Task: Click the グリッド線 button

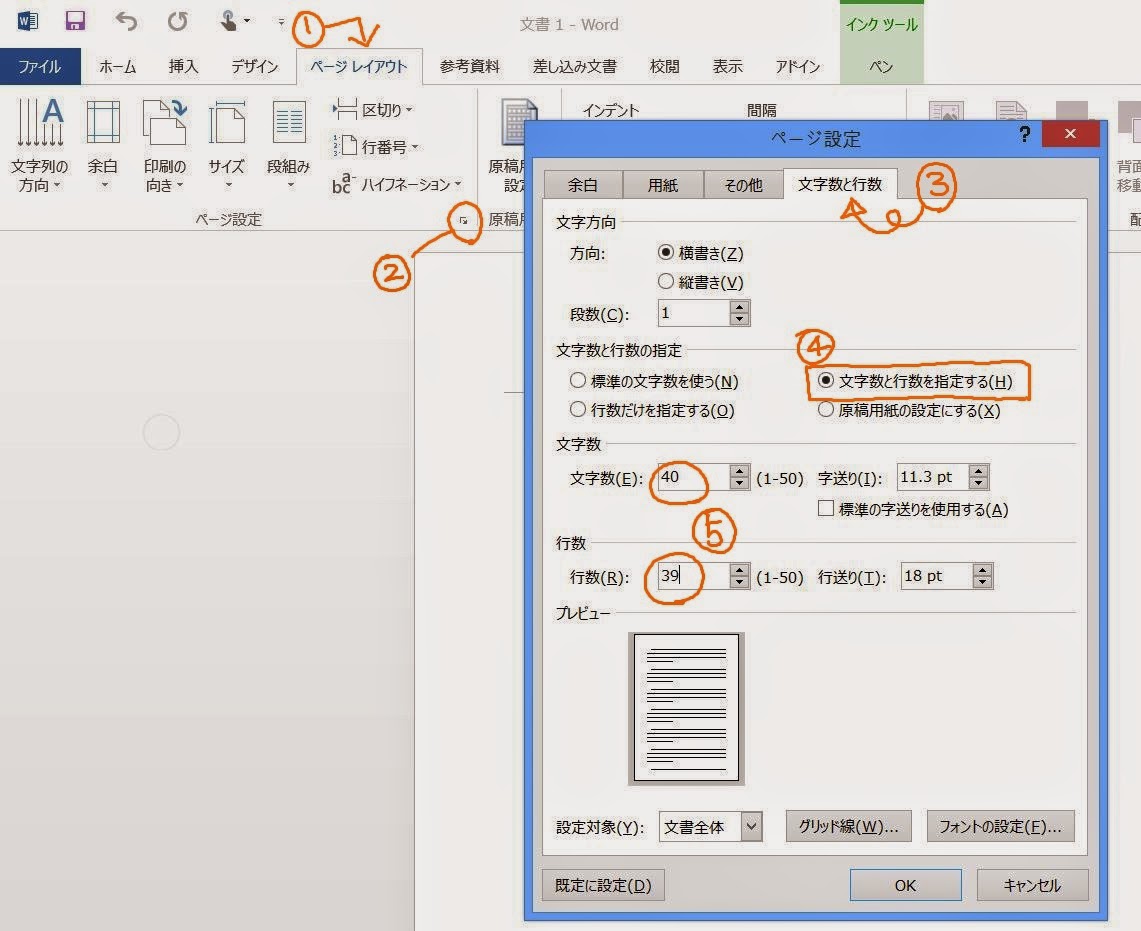Action: (x=848, y=826)
